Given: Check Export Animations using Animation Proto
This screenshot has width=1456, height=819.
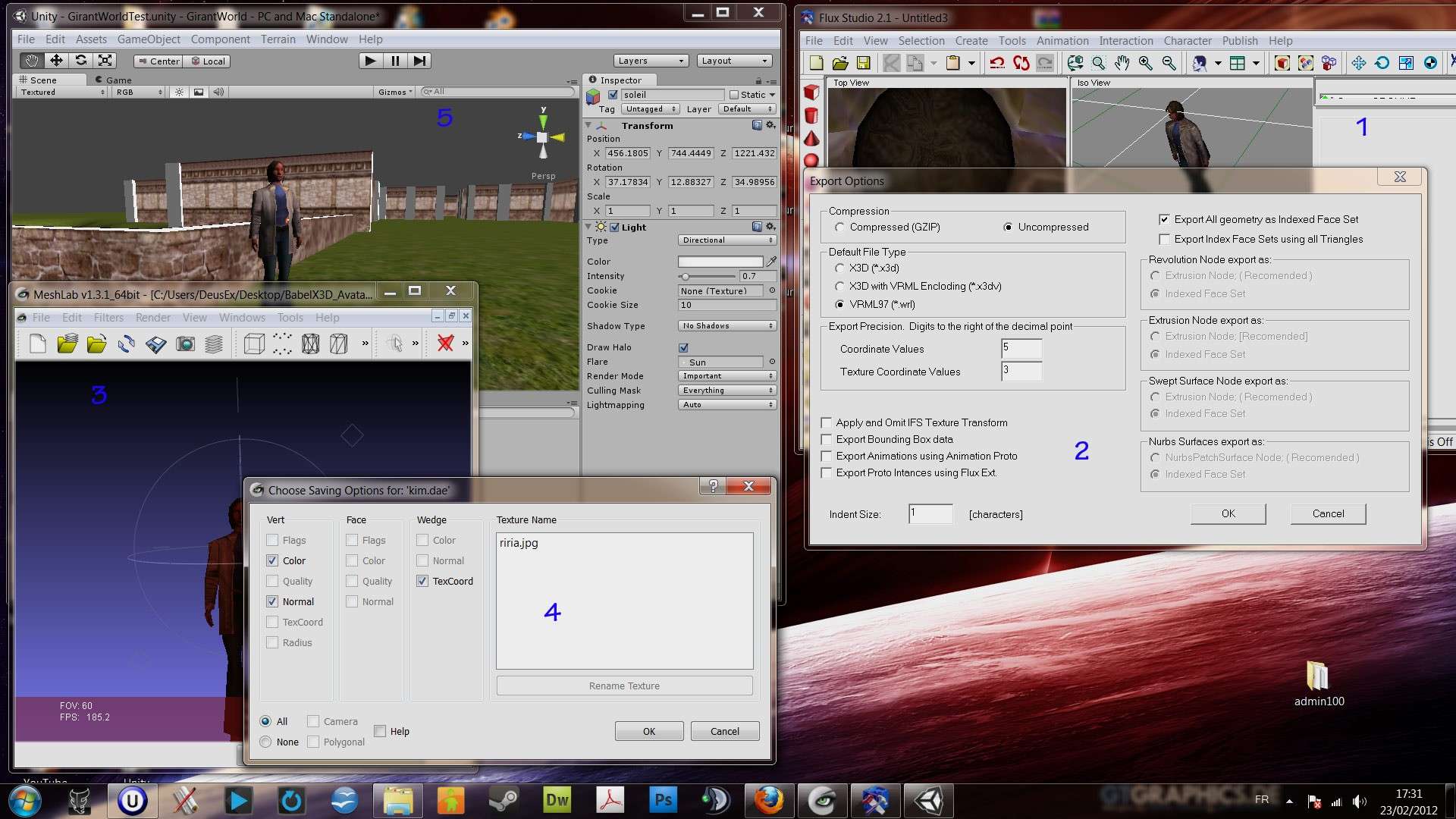Looking at the screenshot, I should pyautogui.click(x=827, y=457).
